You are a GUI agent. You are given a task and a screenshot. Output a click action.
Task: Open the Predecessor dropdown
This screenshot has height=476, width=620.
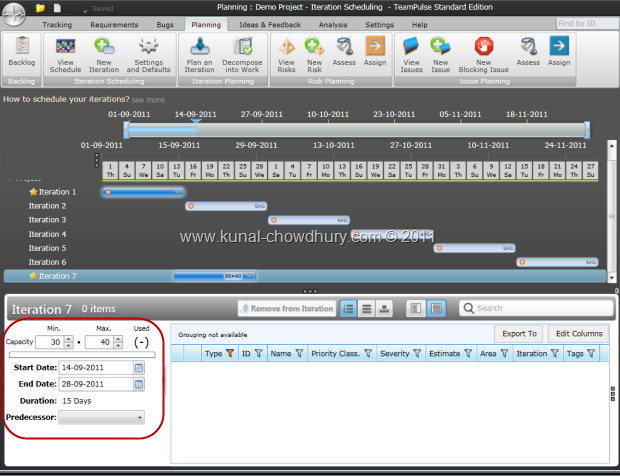coord(102,417)
